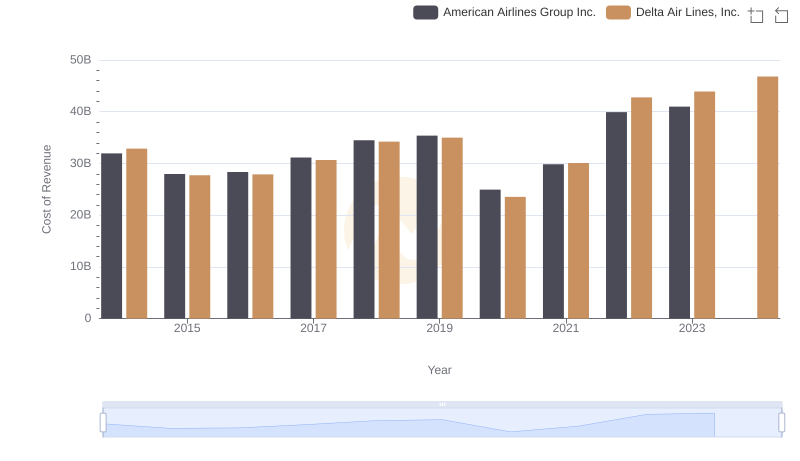Click the American Airlines bar for 2015
Screen dimensions: 800x461
(x=174, y=246)
